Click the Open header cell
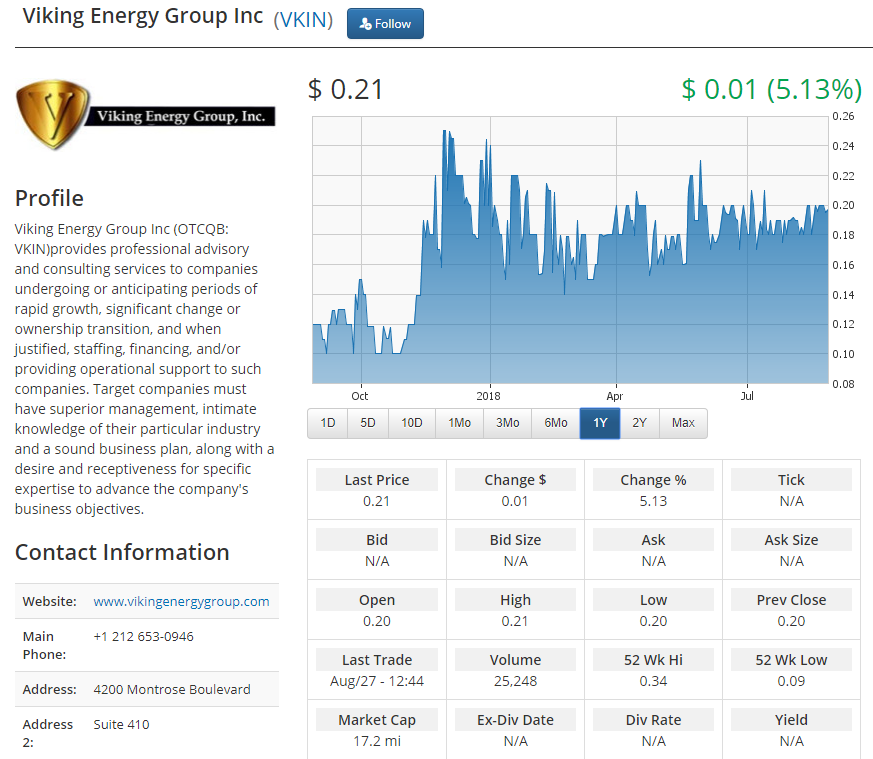 pos(377,600)
